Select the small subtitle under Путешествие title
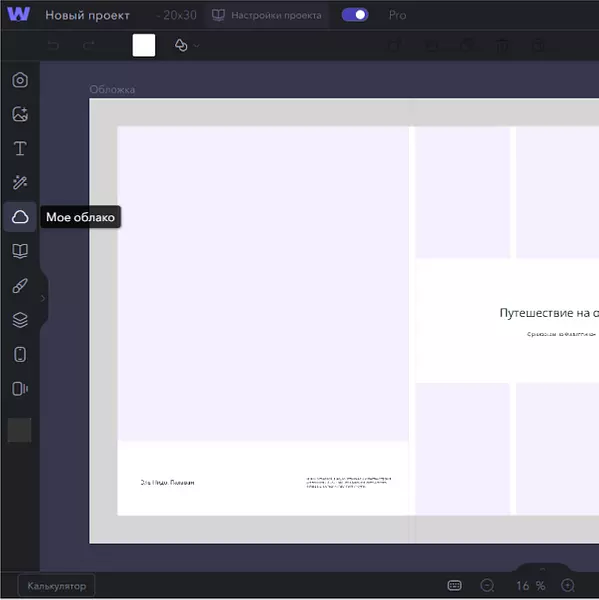This screenshot has width=599, height=600. point(561,334)
